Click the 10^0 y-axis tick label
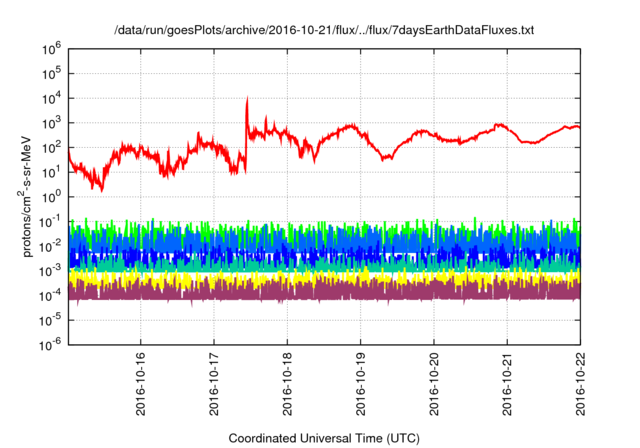The height and width of the screenshot is (448, 640). tap(51, 197)
